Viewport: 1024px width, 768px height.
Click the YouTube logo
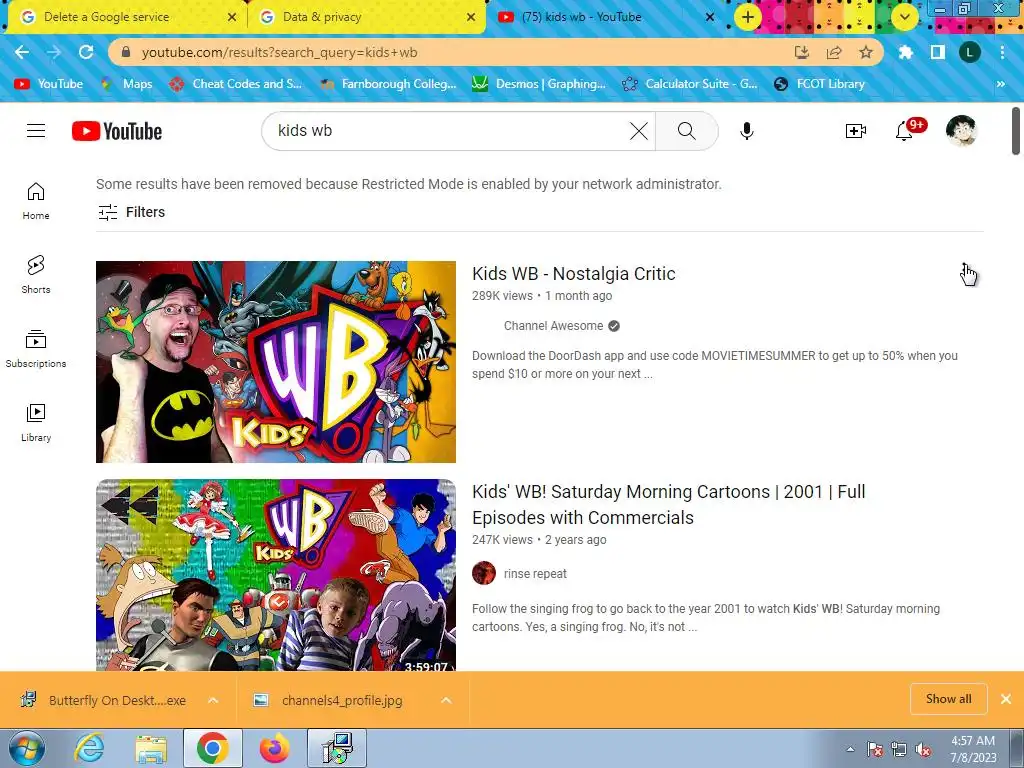pos(117,131)
